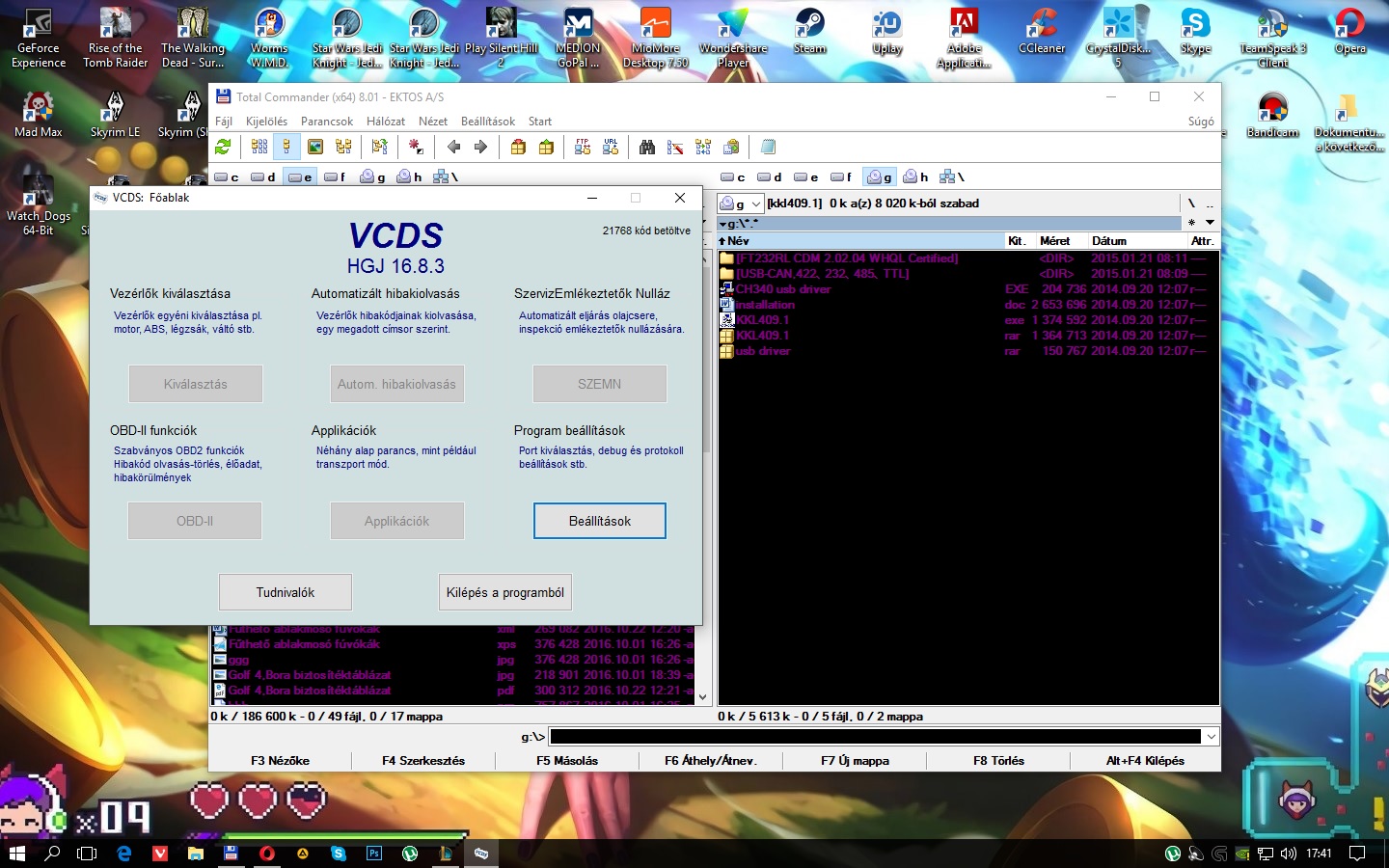Go back with the left arrow icon
This screenshot has width=1389, height=868.
coord(453,147)
